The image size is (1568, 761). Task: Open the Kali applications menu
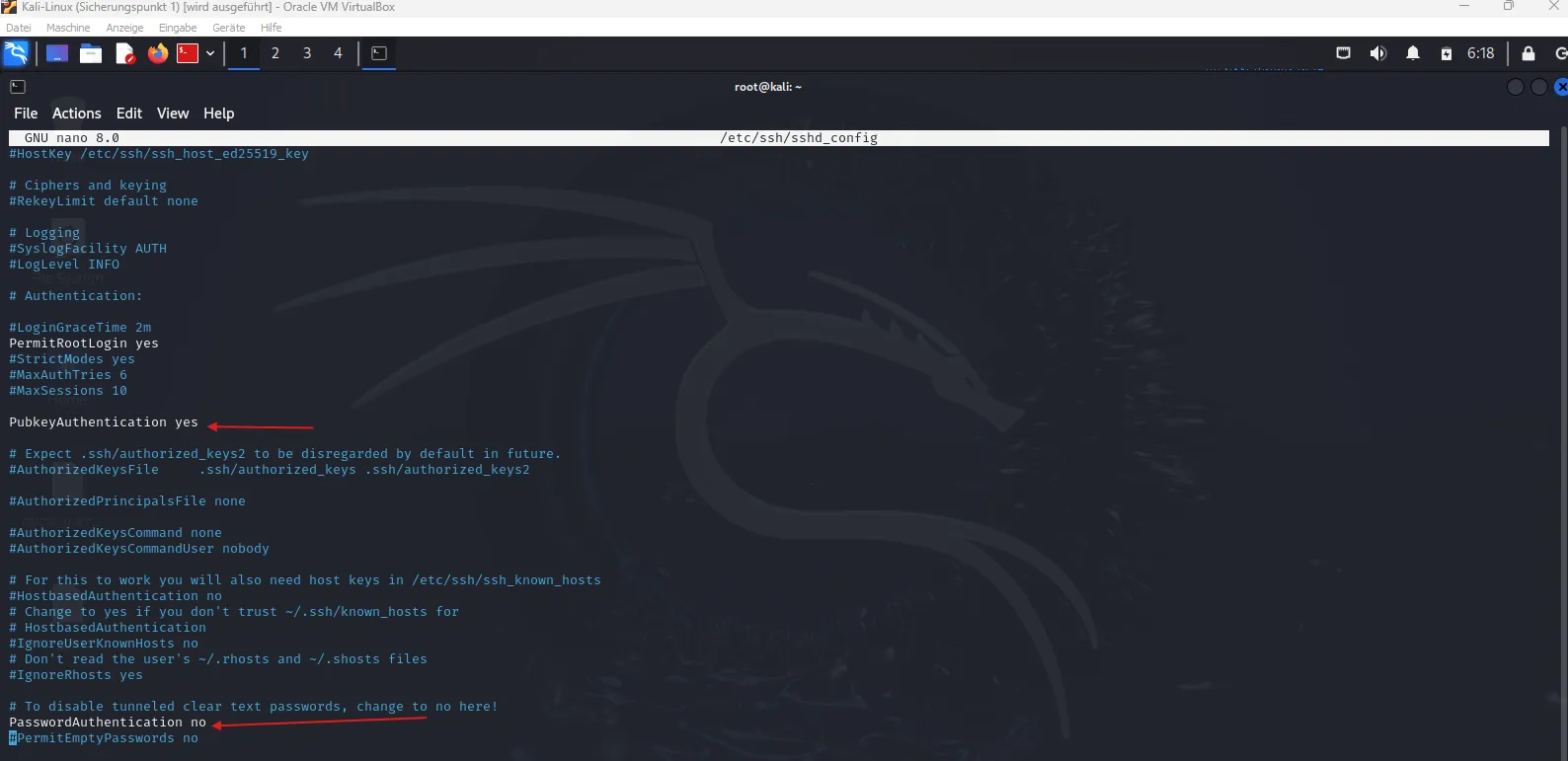tap(17, 53)
